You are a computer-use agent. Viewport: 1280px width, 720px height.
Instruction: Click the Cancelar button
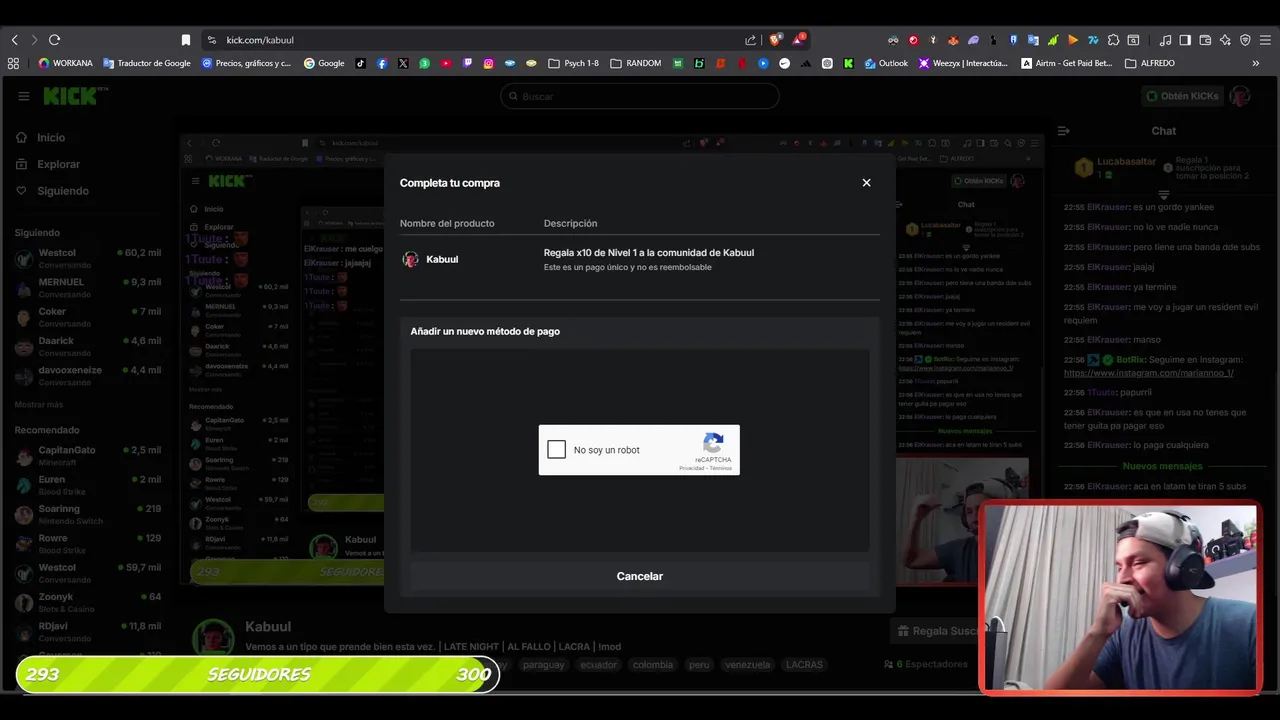(640, 576)
